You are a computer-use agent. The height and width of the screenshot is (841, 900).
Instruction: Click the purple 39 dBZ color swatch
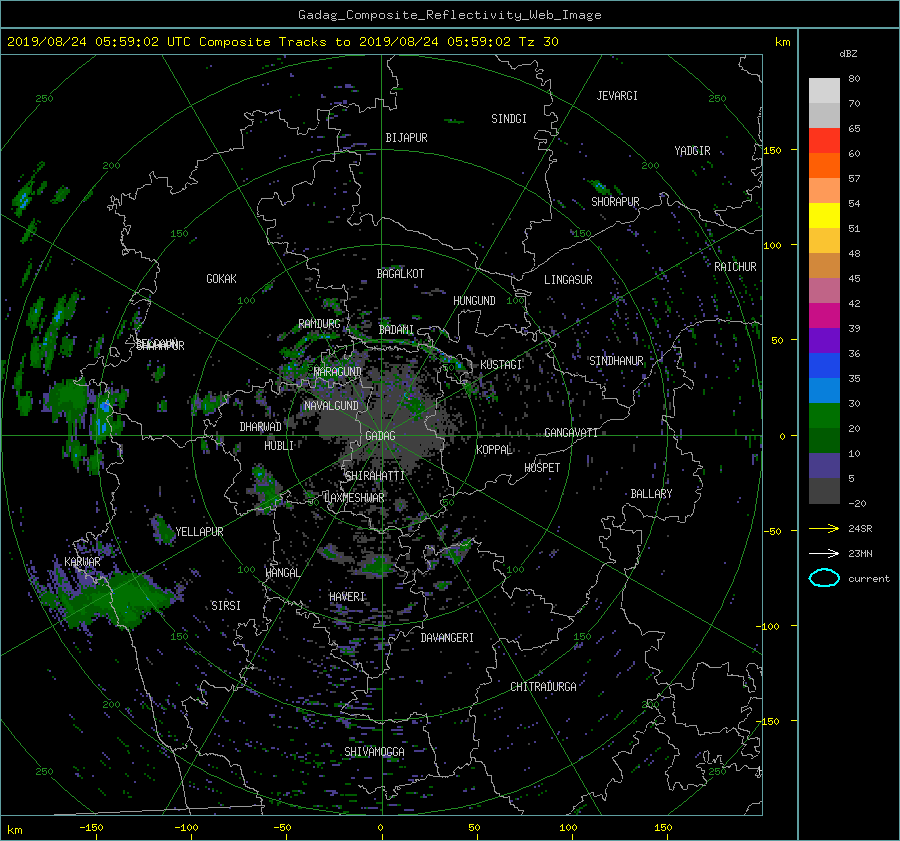tap(824, 340)
